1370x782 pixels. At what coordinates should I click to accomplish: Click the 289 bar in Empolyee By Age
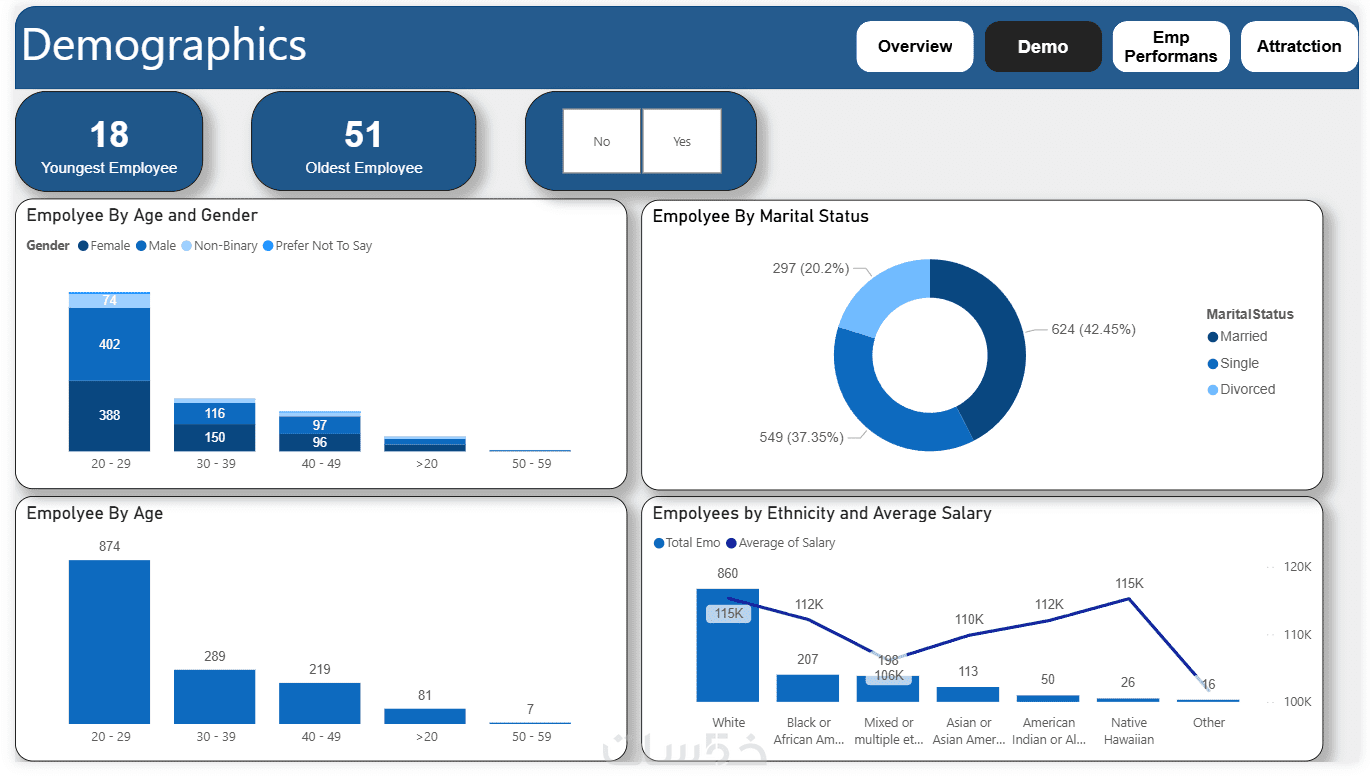pyautogui.click(x=215, y=697)
